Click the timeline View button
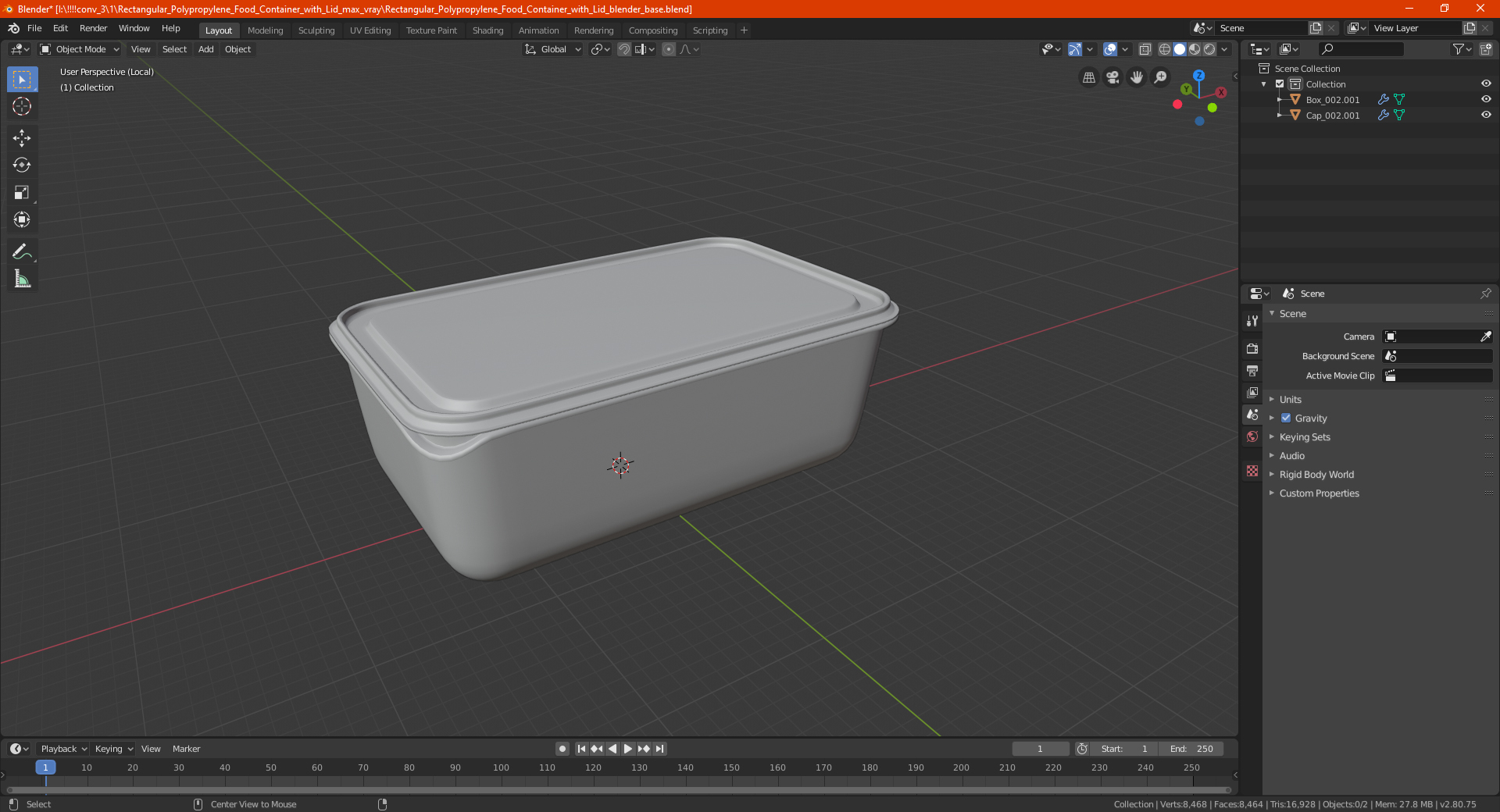1500x812 pixels. [x=151, y=749]
